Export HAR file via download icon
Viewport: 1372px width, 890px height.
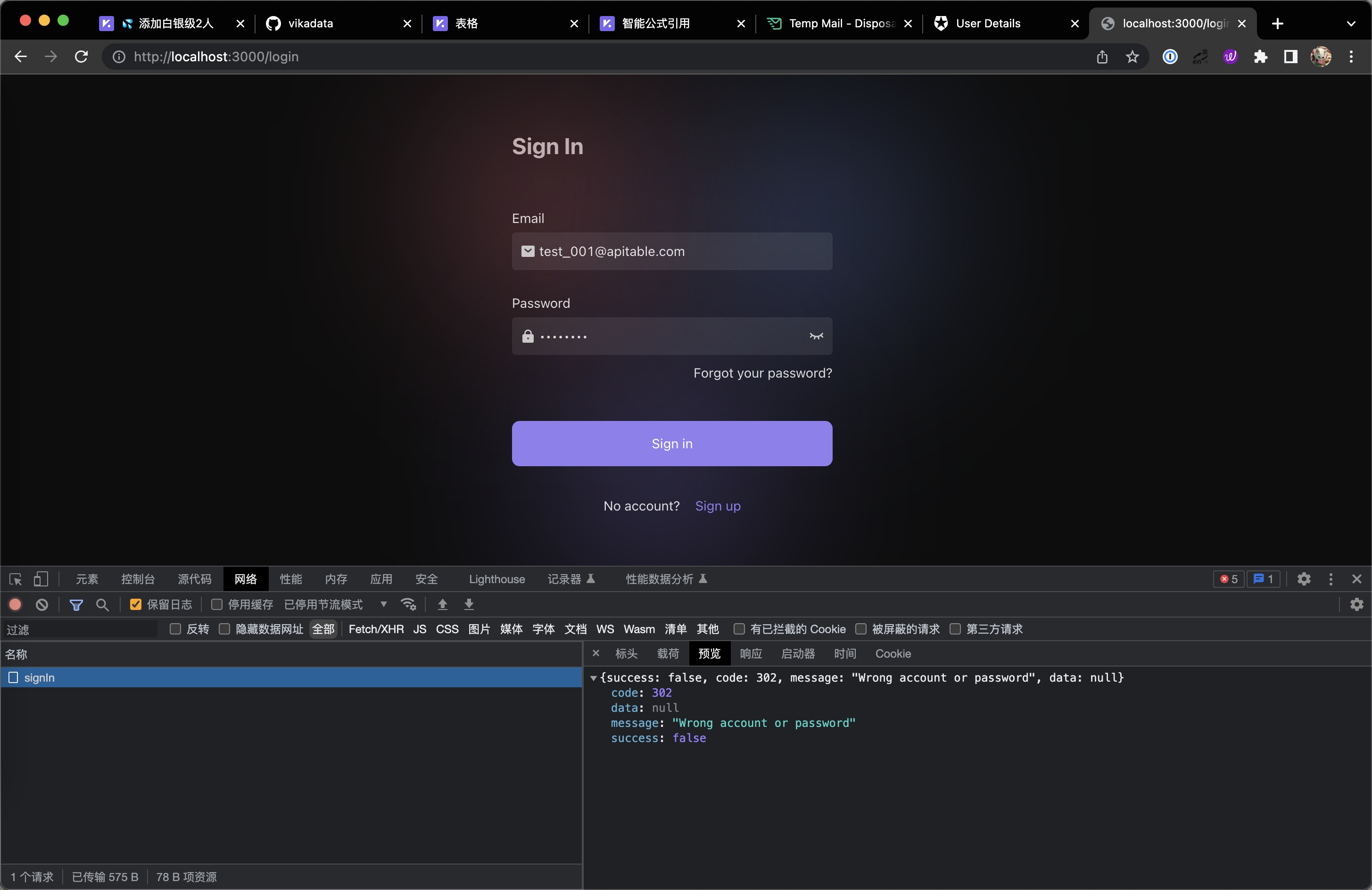(x=469, y=605)
